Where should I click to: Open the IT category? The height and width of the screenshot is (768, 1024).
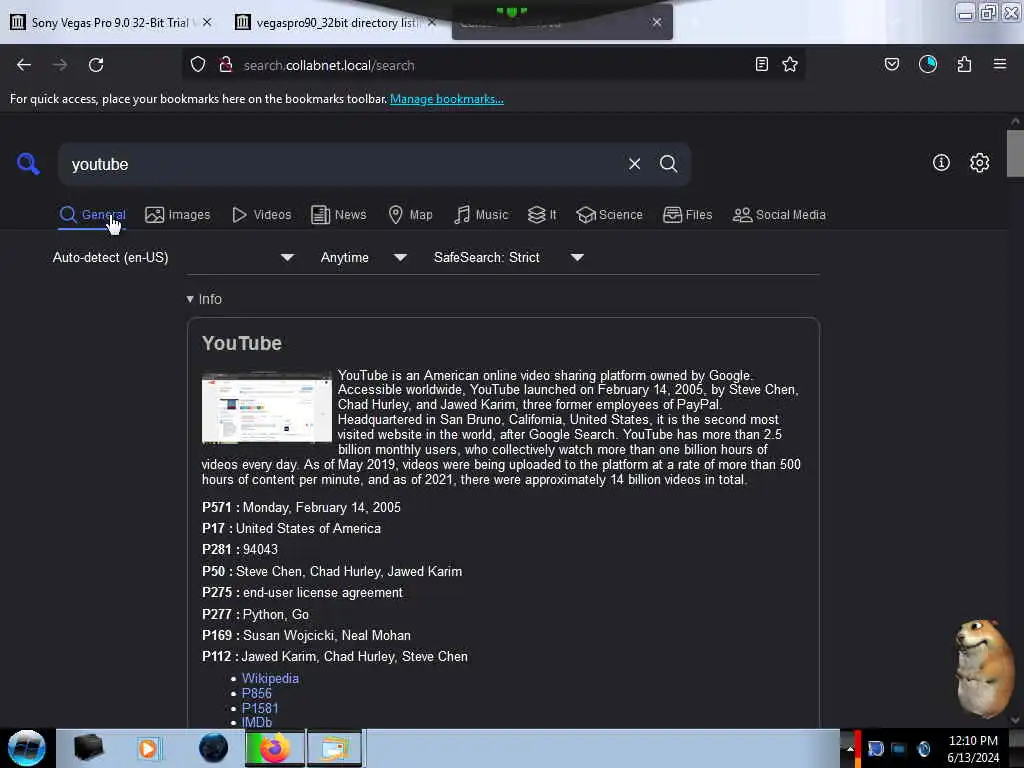point(542,215)
